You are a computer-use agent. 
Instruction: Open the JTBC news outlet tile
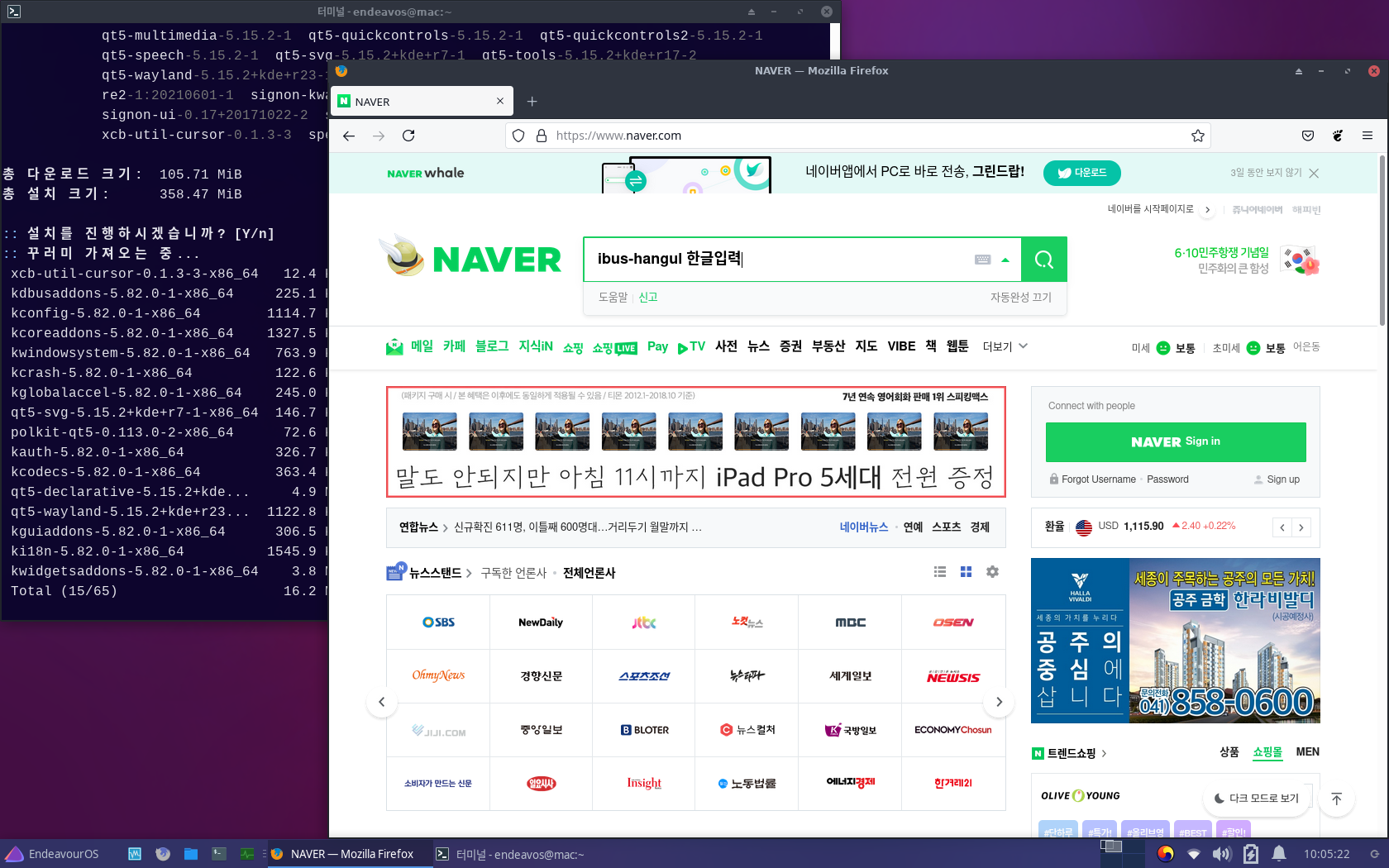644,622
